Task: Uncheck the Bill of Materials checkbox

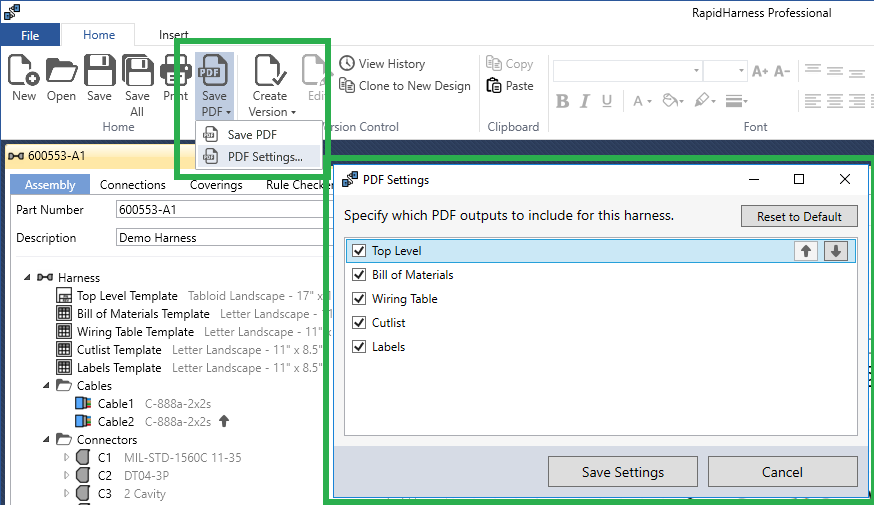Action: 359,275
